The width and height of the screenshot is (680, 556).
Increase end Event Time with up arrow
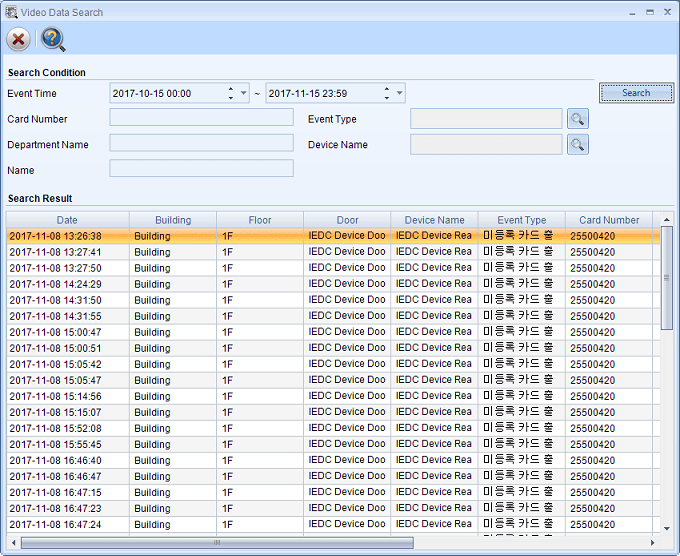(386, 89)
